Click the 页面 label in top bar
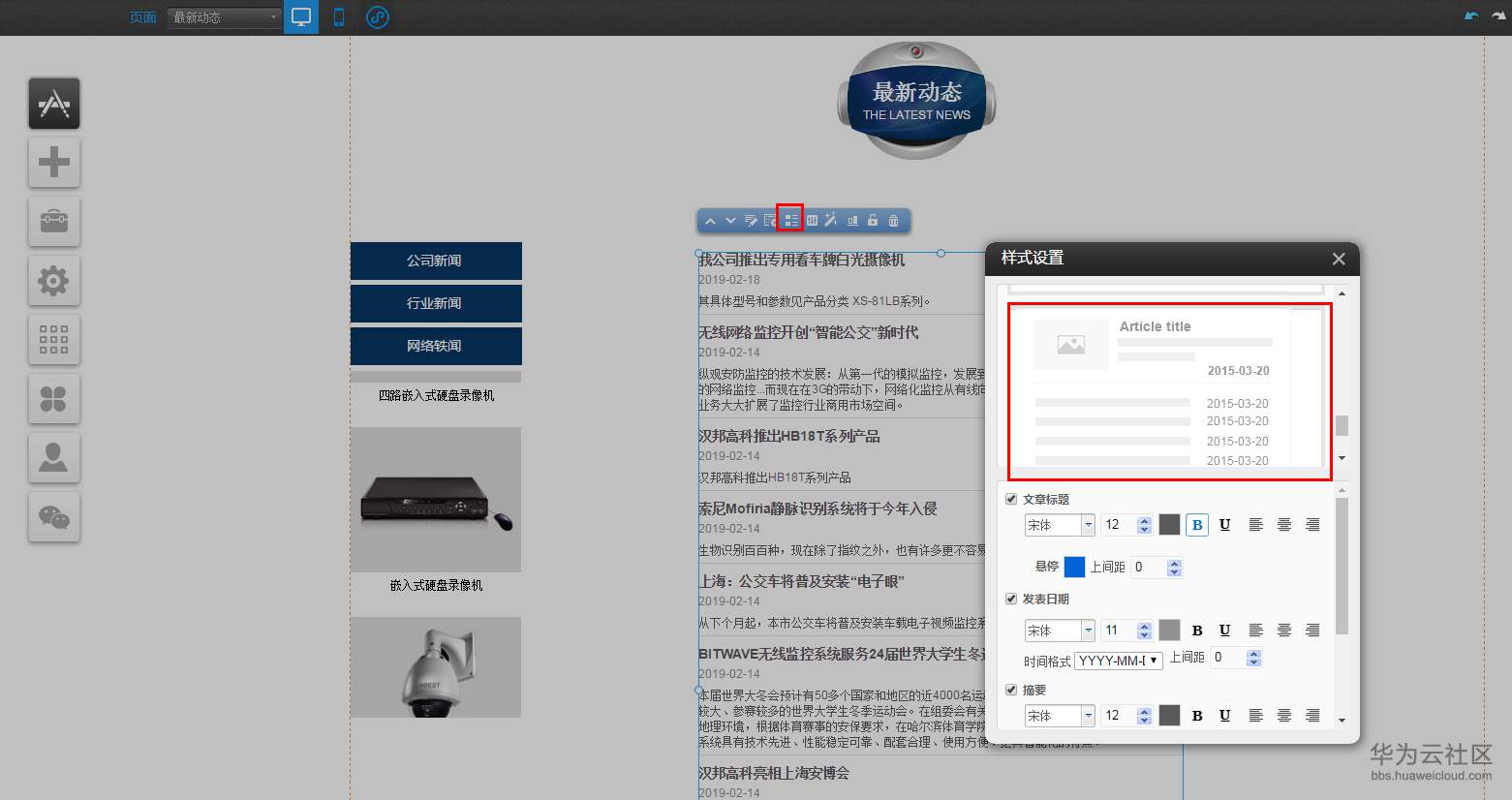Screen dimensions: 1512x800 (x=142, y=17)
